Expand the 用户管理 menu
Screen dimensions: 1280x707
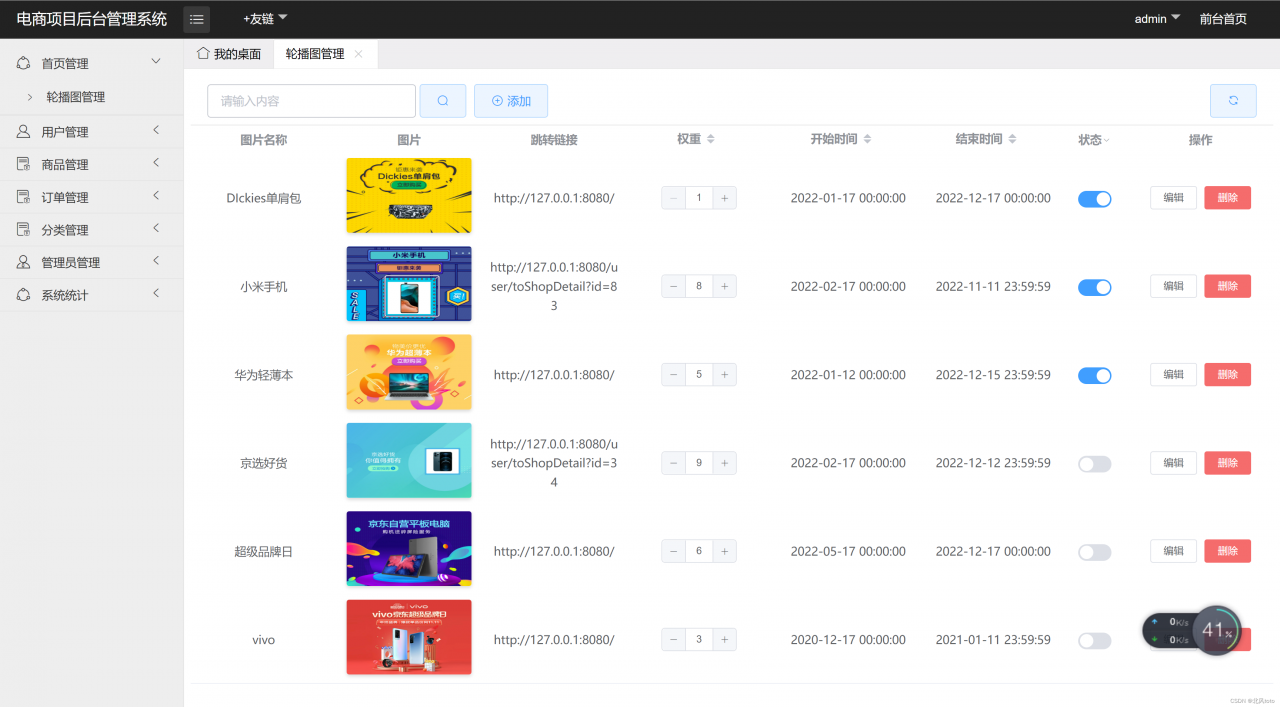[x=156, y=131]
